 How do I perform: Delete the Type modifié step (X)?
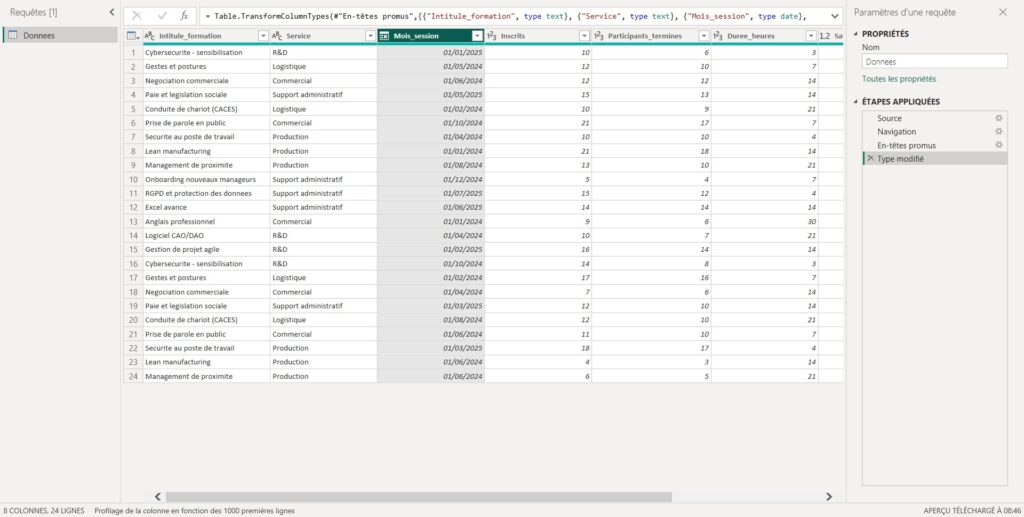tap(871, 159)
